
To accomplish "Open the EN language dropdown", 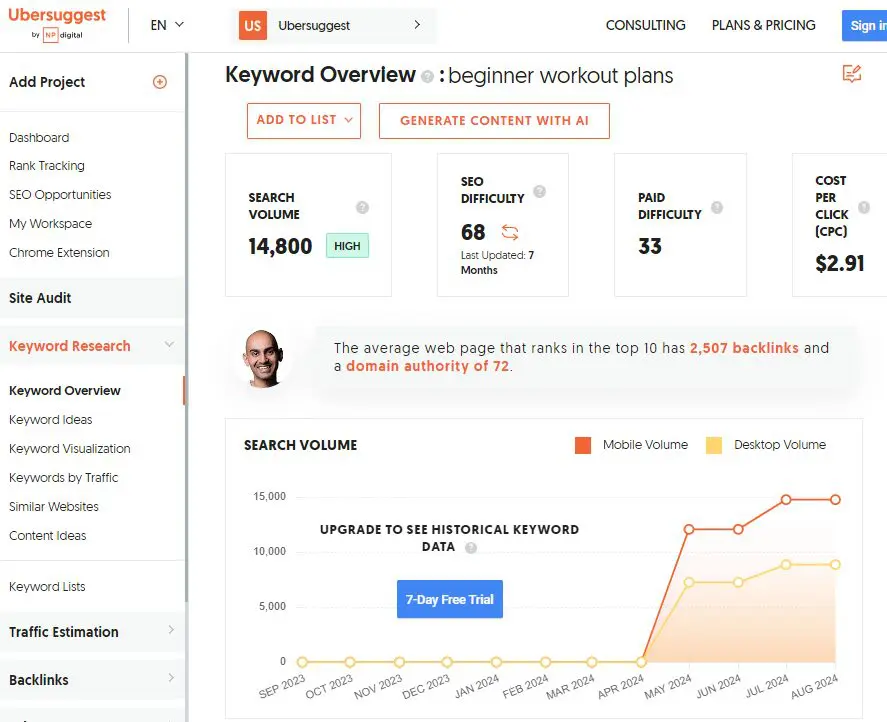I will pyautogui.click(x=167, y=25).
